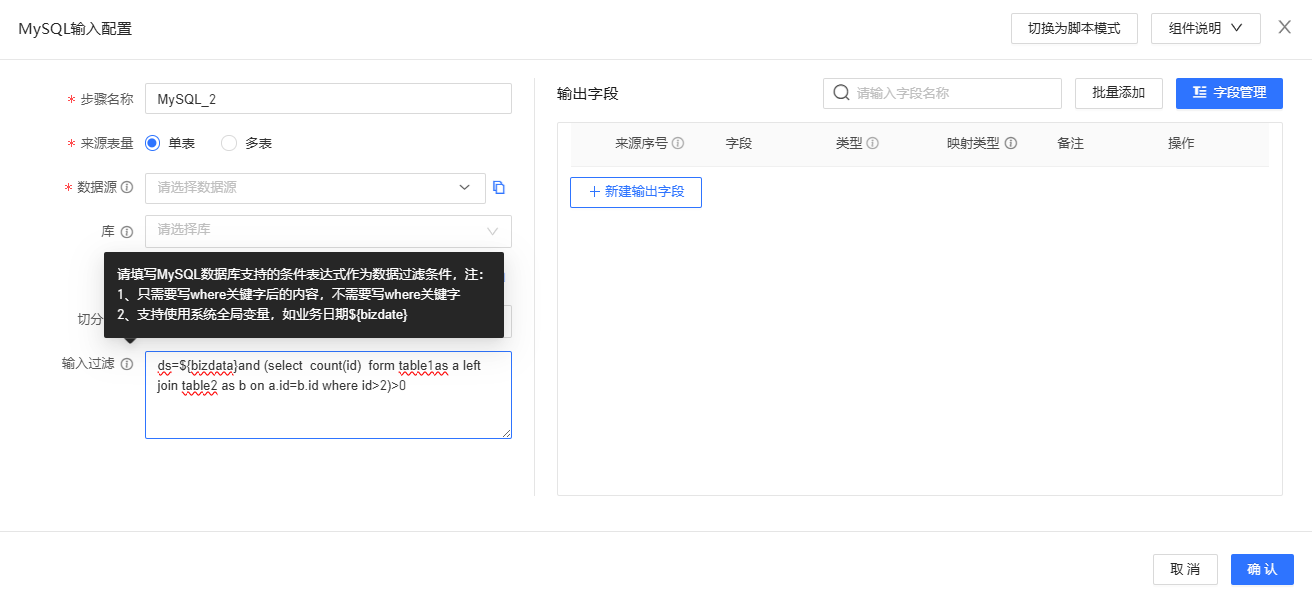Click 切换为脚本模式 button
Viewport: 1312px width, 599px height.
pos(1074,28)
